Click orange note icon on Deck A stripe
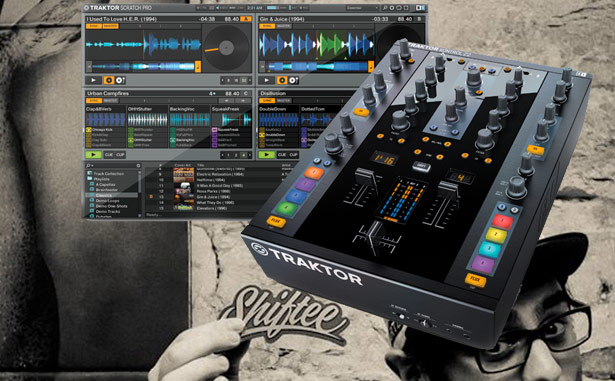This screenshot has height=381, width=615. 198,67
